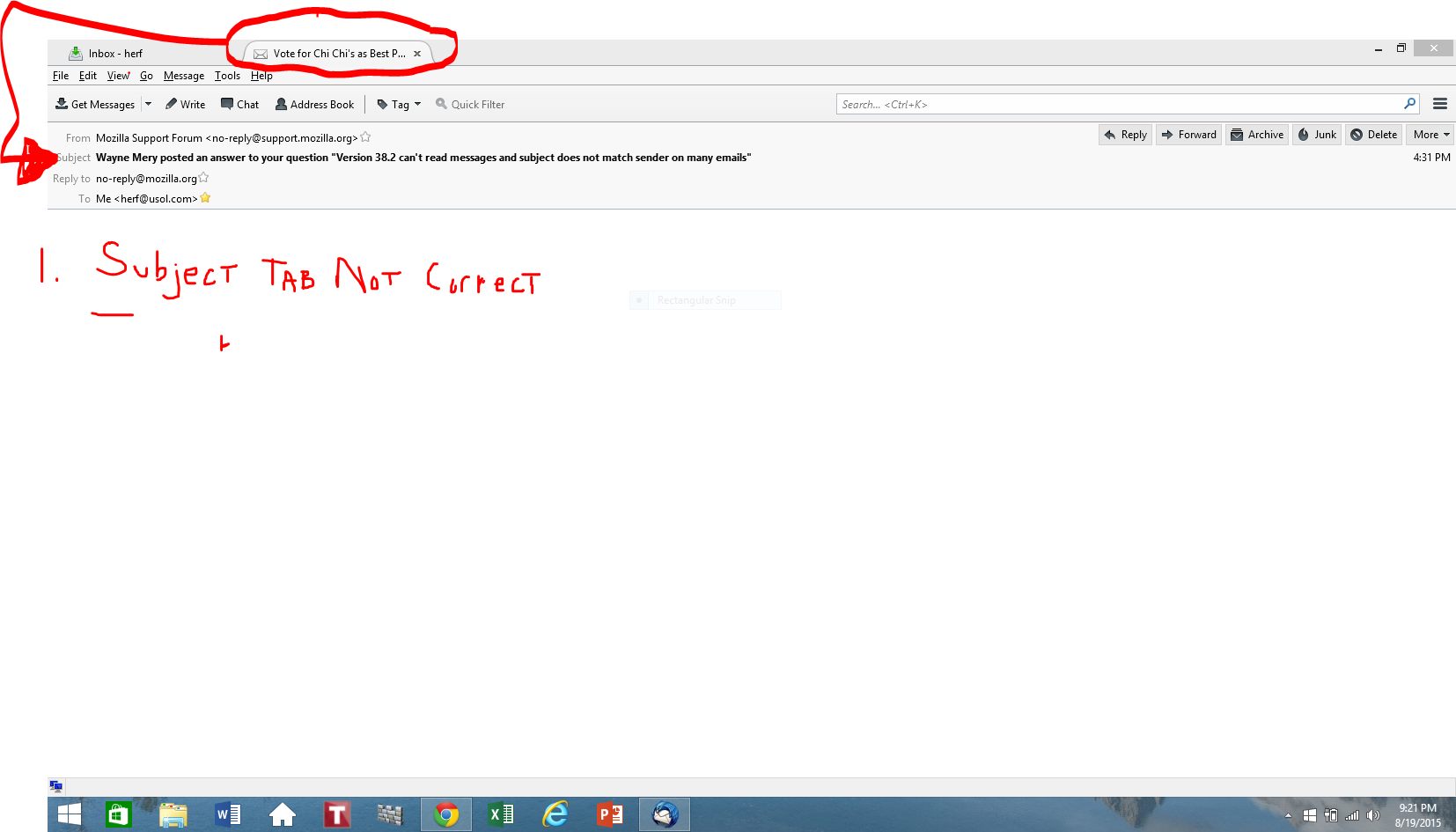Open the Help menu
The width and height of the screenshot is (1456, 832).
(x=261, y=76)
